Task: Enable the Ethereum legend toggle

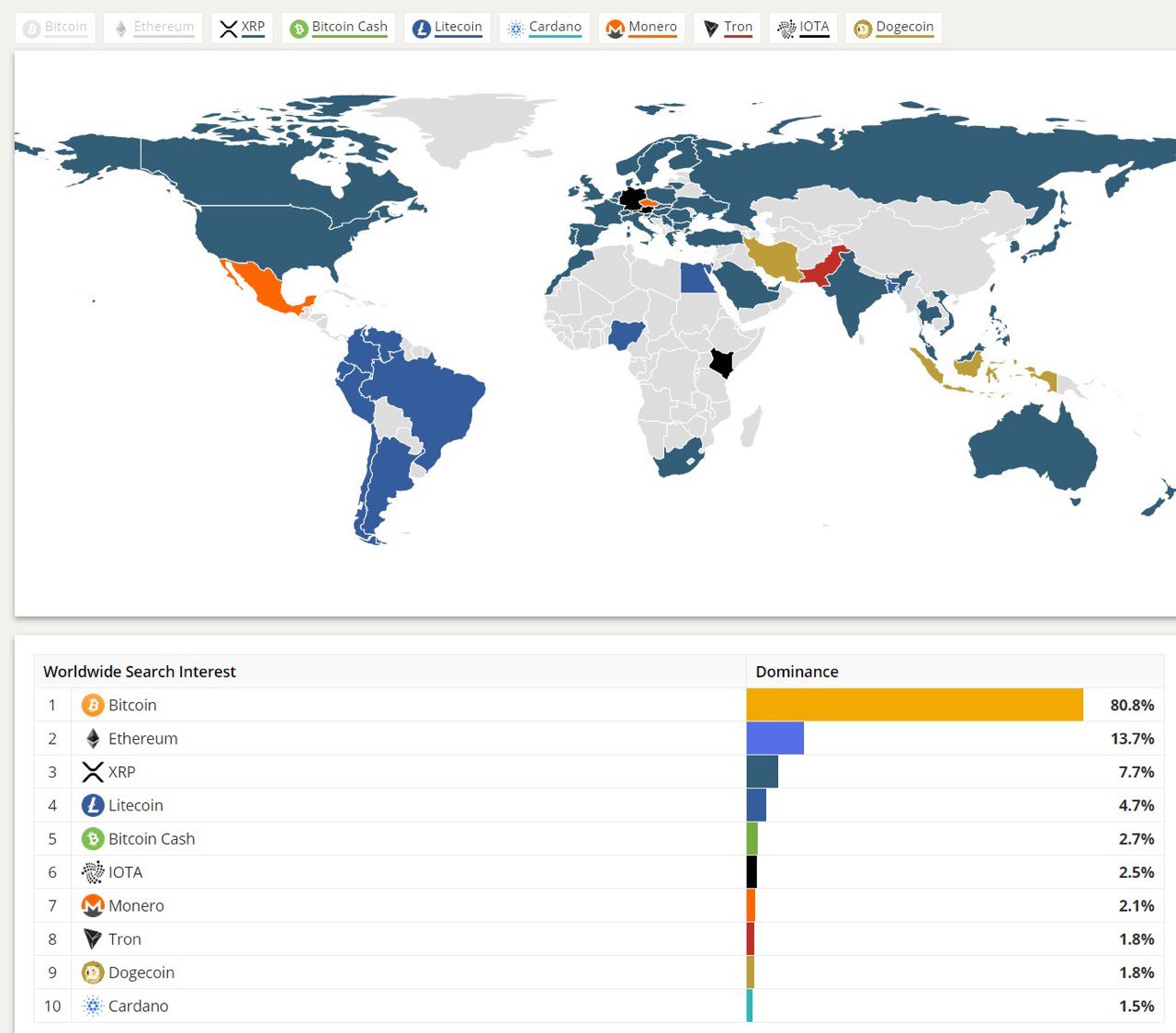Action: [153, 28]
